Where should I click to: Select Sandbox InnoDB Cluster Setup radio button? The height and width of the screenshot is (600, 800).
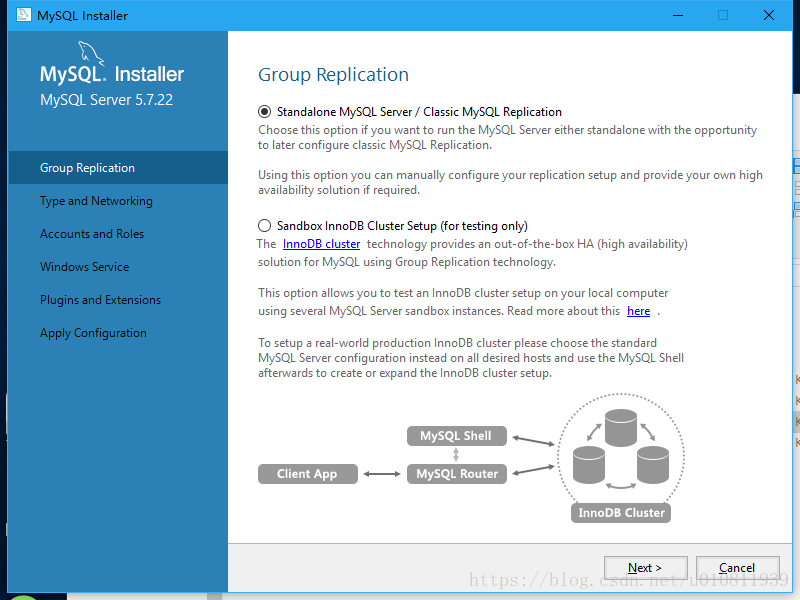(264, 226)
